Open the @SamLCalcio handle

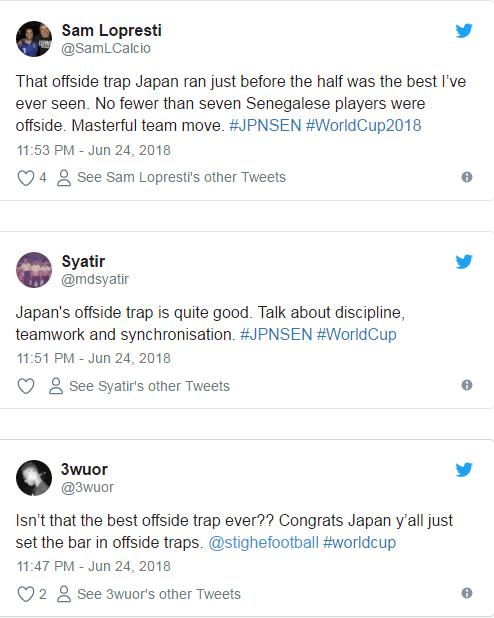pos(106,48)
